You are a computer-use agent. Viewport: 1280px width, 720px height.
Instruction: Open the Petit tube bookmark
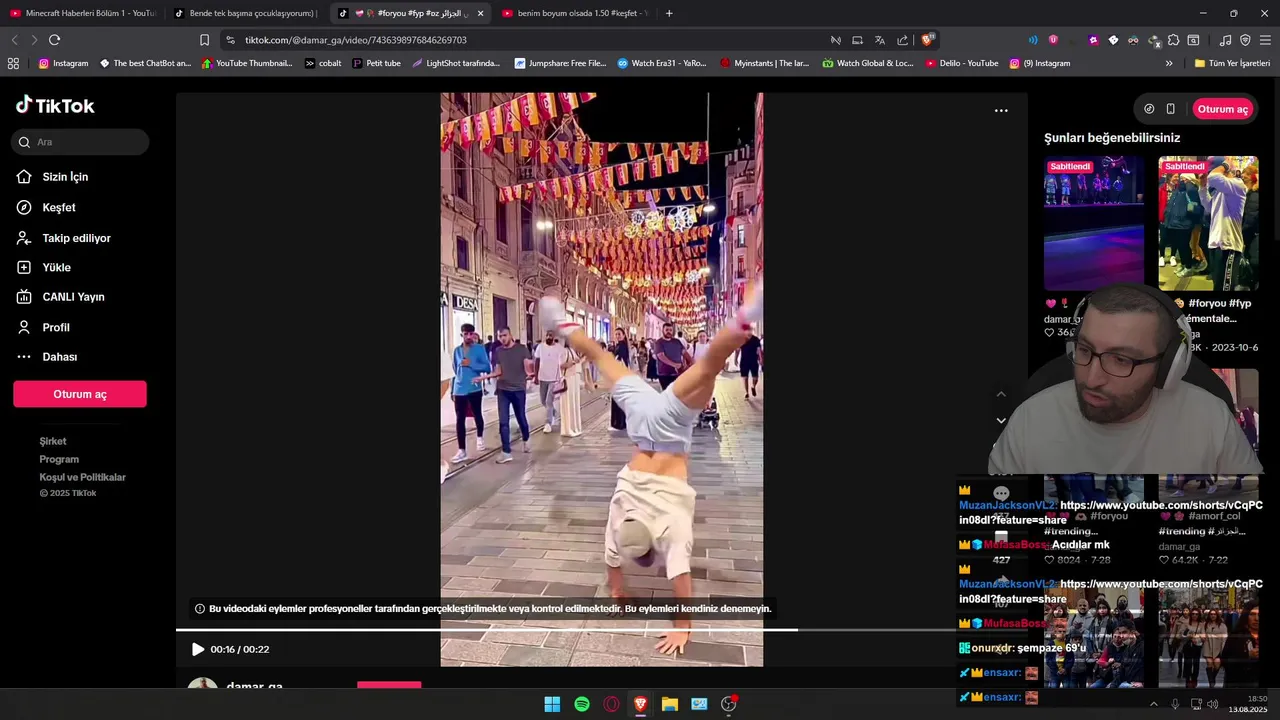tap(376, 63)
